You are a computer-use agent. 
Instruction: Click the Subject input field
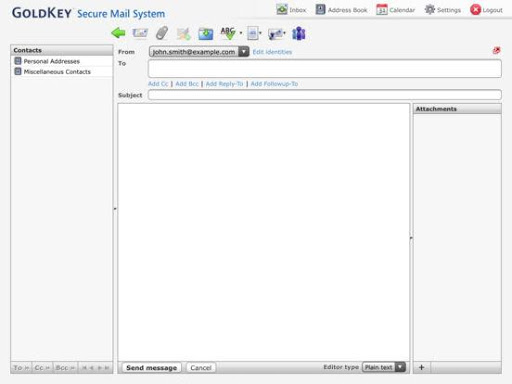(x=325, y=95)
